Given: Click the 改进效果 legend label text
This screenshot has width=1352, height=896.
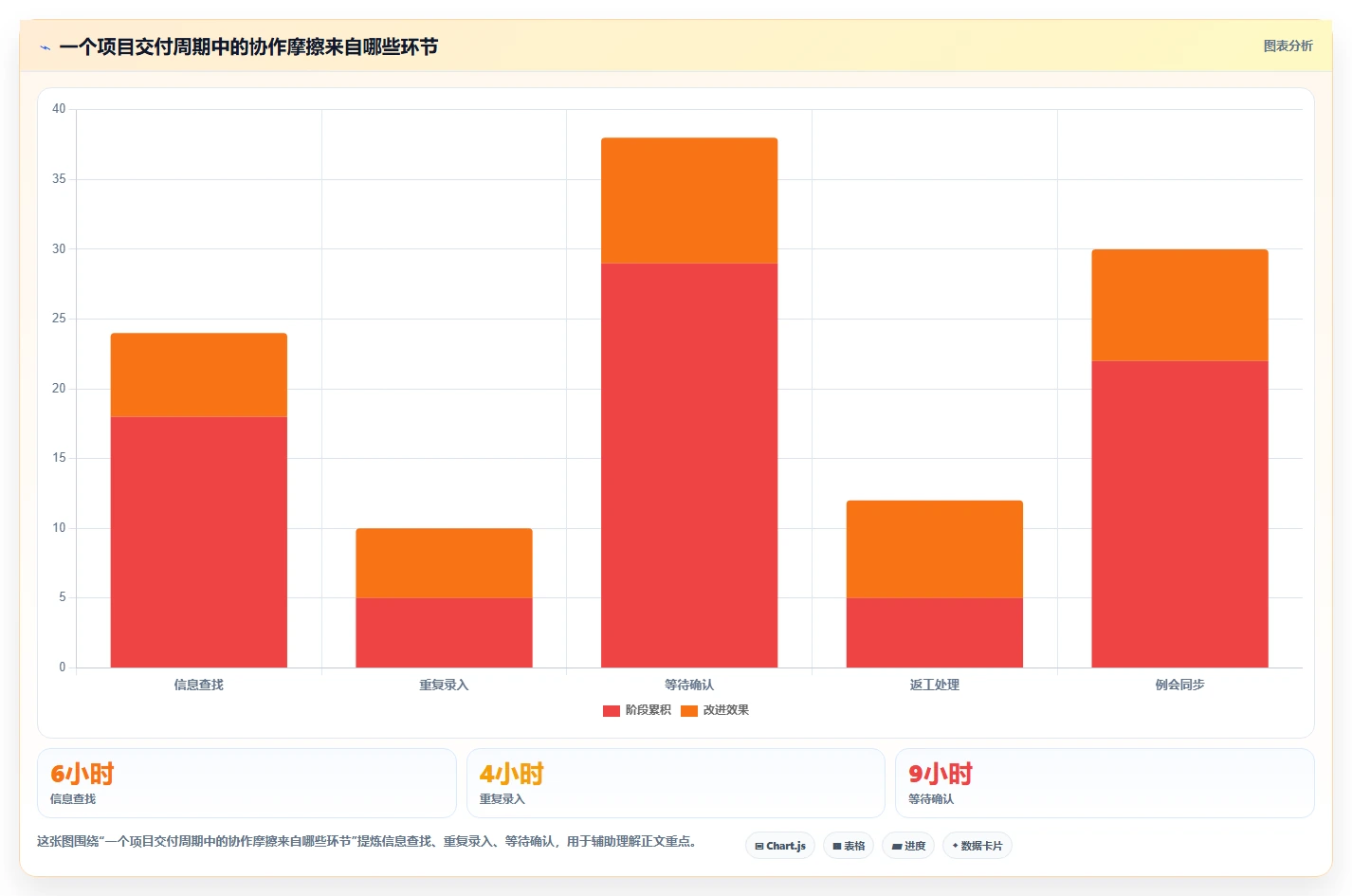Looking at the screenshot, I should [x=725, y=710].
